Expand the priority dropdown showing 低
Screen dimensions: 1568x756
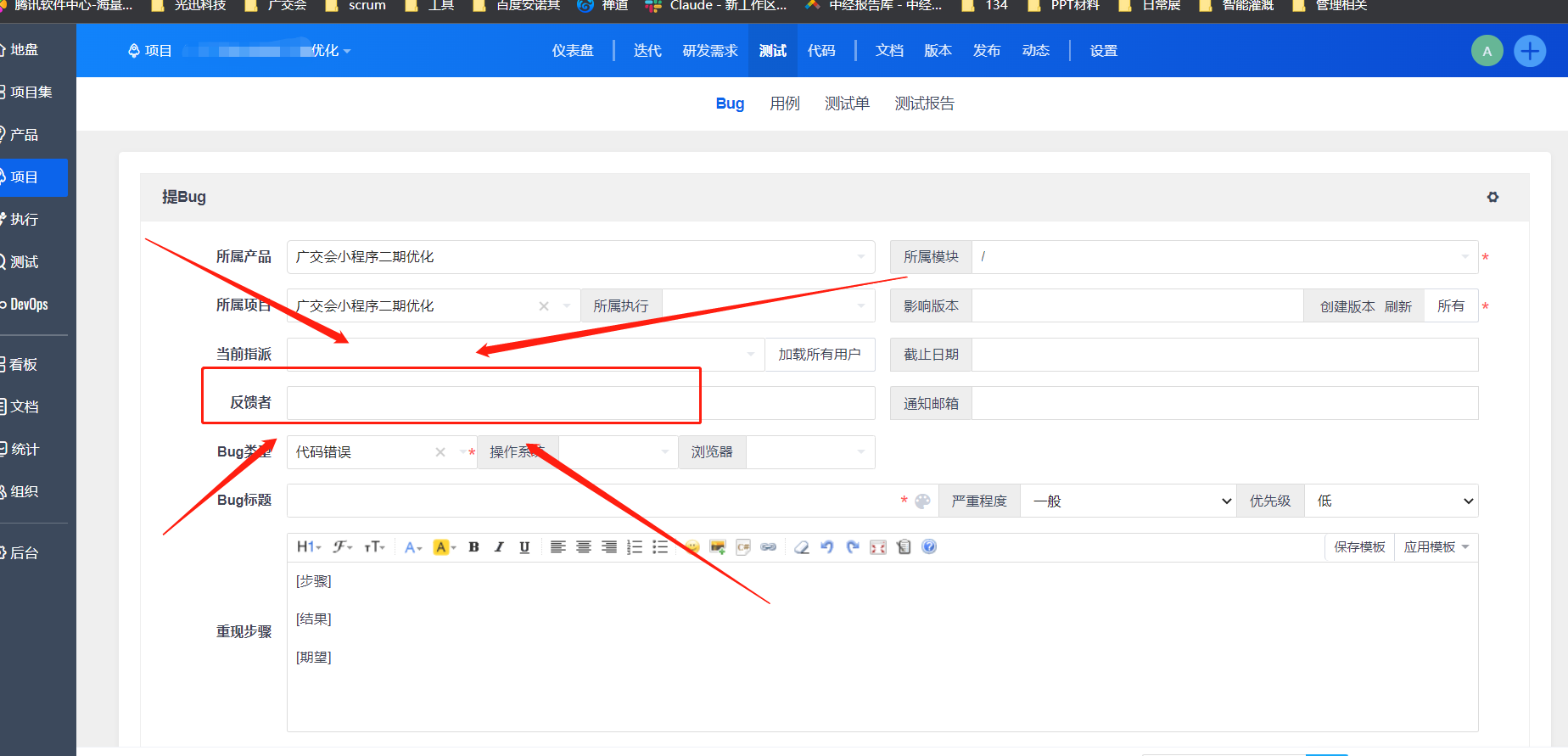point(1391,501)
